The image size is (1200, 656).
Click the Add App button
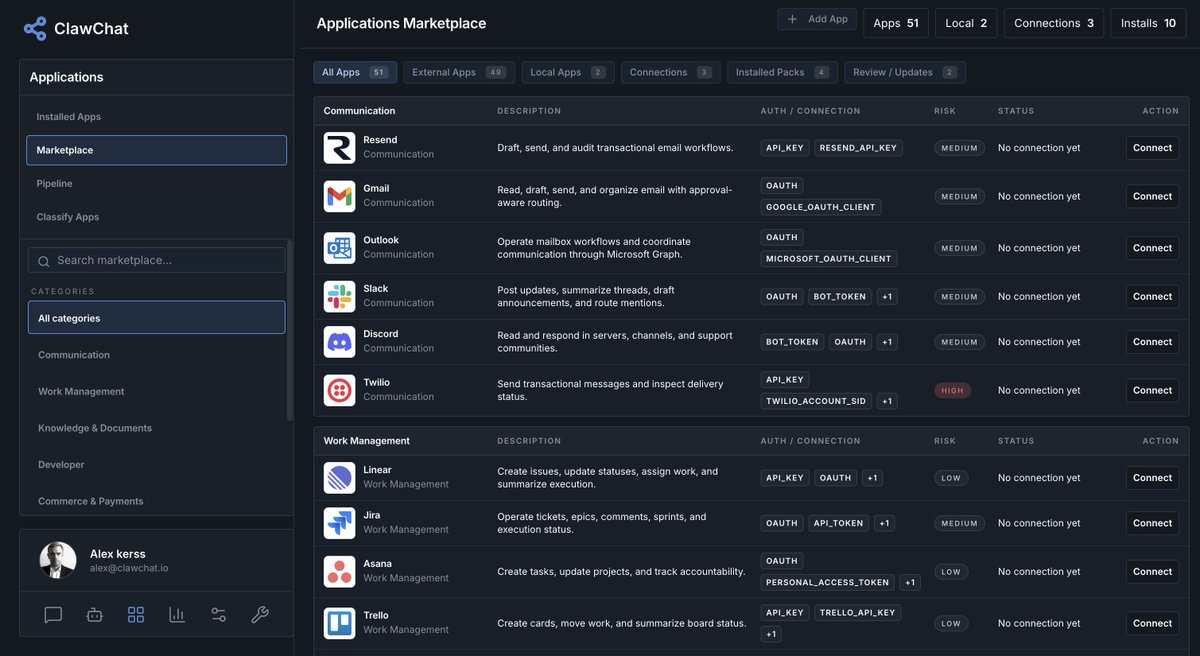coord(817,19)
